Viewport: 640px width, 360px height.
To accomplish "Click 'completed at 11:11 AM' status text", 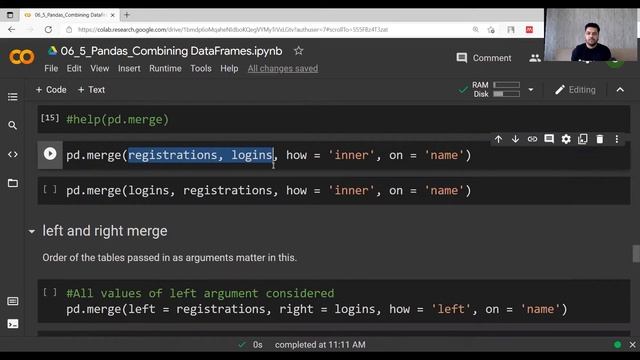I will point(320,345).
